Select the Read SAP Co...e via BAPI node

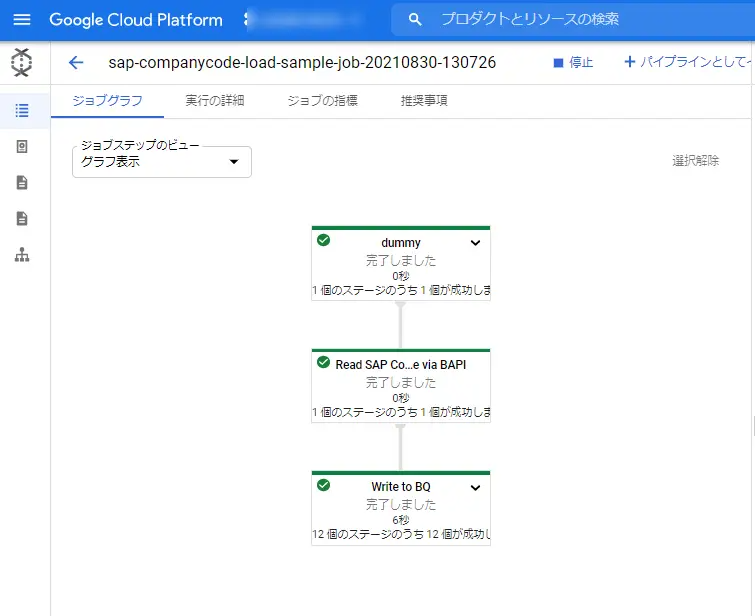401,386
